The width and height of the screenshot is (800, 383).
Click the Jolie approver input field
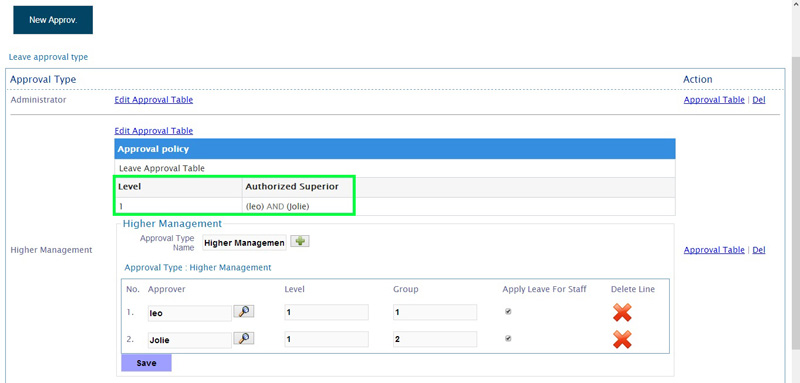189,340
